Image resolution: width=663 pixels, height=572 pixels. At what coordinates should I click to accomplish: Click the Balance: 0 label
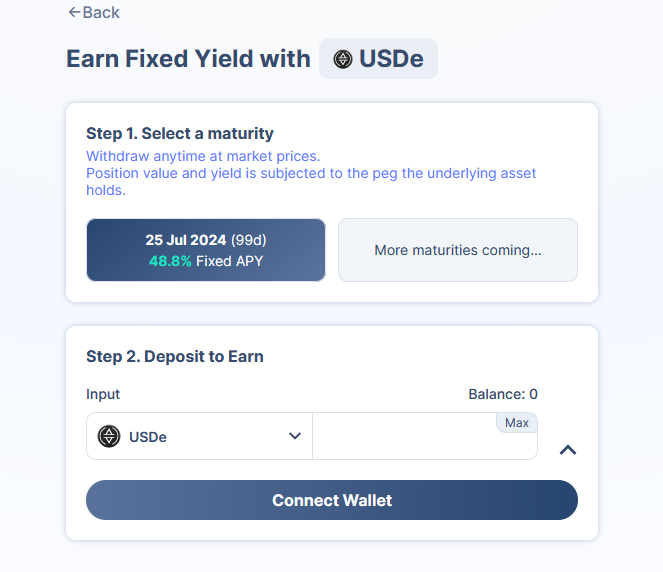point(503,394)
